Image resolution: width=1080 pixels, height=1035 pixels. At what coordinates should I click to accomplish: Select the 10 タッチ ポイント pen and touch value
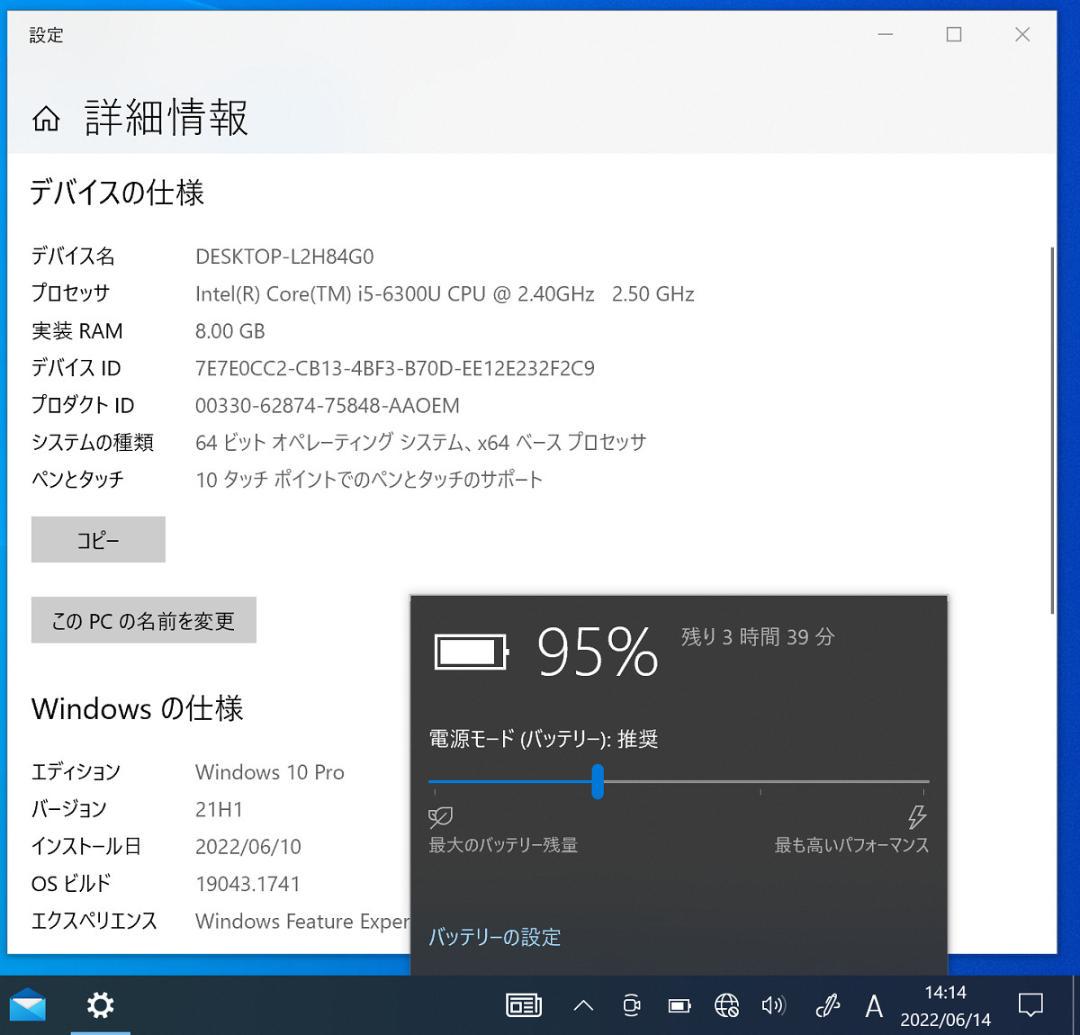pos(369,479)
